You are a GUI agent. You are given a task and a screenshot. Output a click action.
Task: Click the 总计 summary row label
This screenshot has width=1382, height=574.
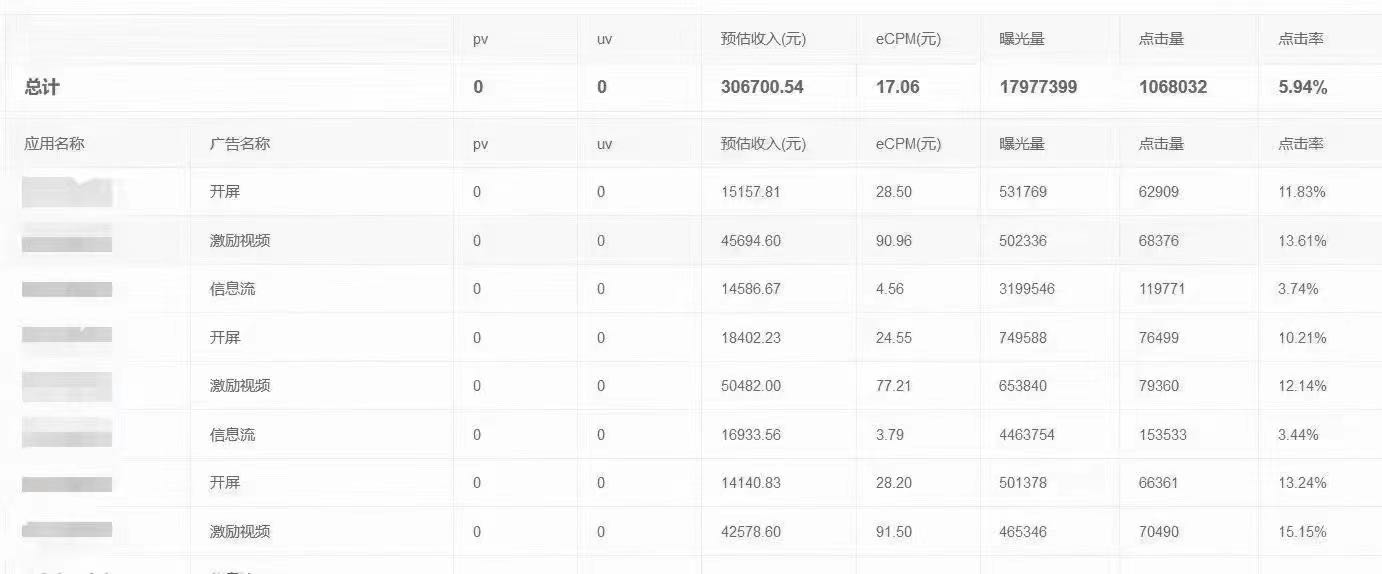(42, 87)
